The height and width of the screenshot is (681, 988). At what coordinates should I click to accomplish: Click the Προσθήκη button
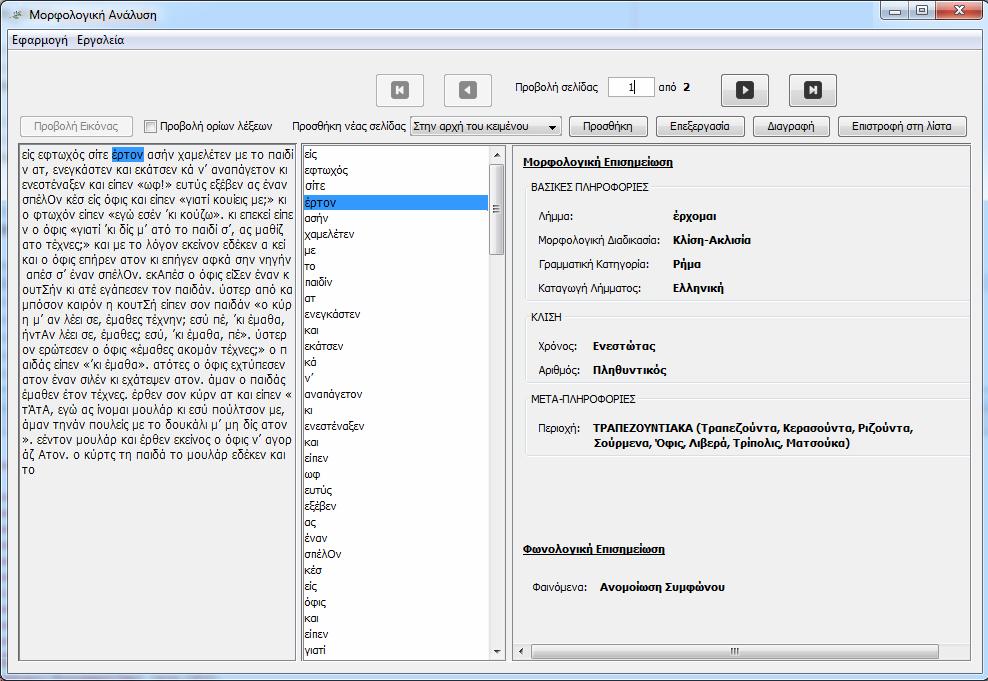click(608, 126)
